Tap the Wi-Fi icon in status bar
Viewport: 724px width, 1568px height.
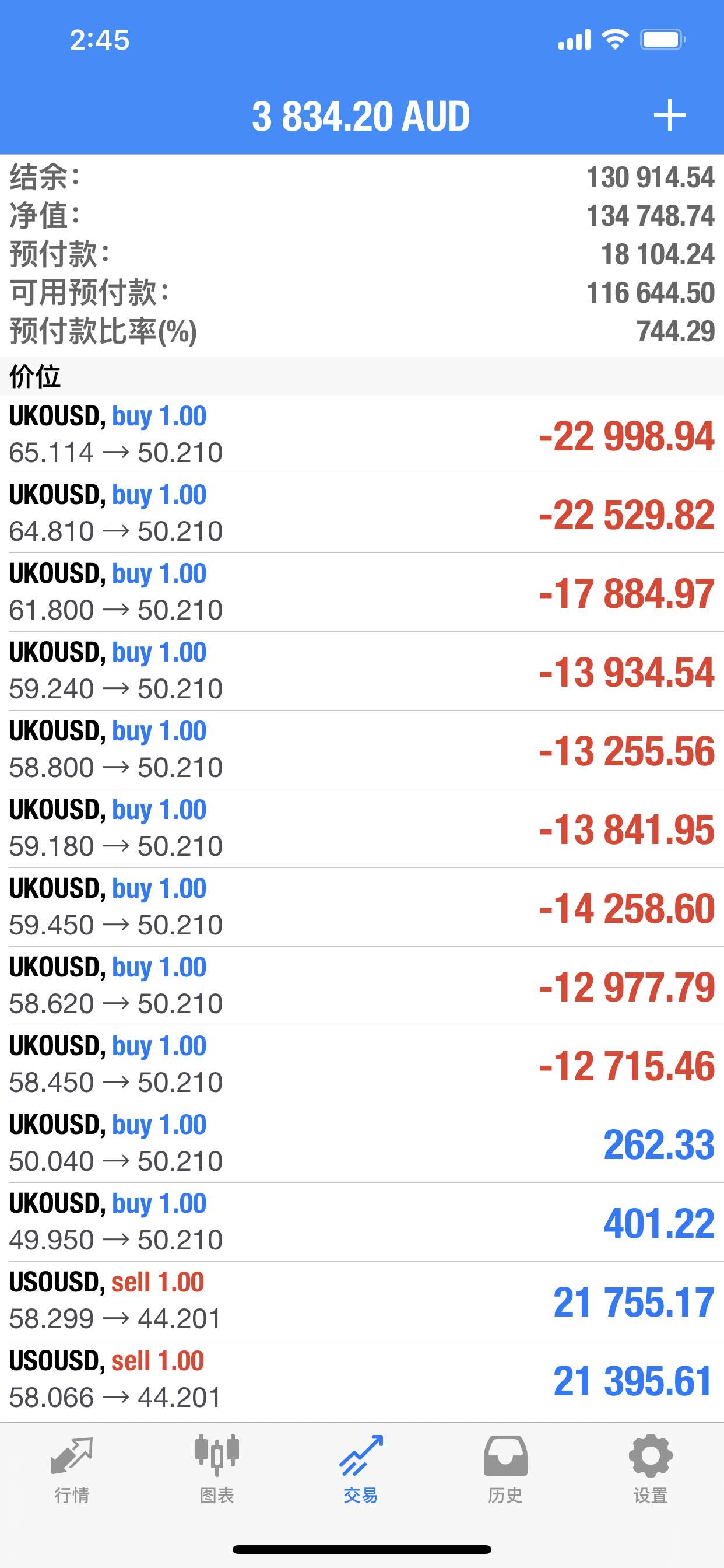tap(615, 40)
